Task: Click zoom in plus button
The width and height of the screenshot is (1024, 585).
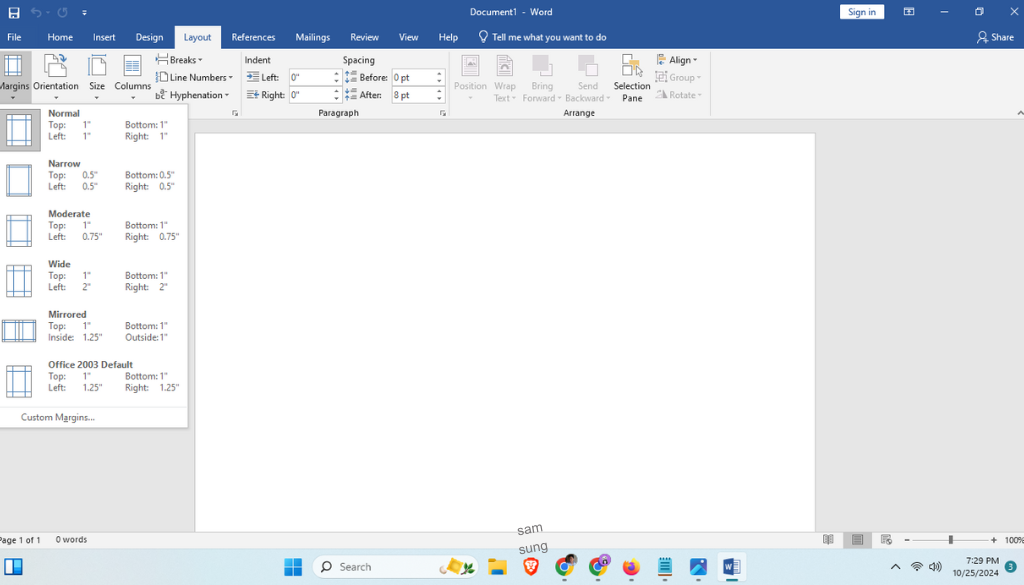Action: (994, 540)
